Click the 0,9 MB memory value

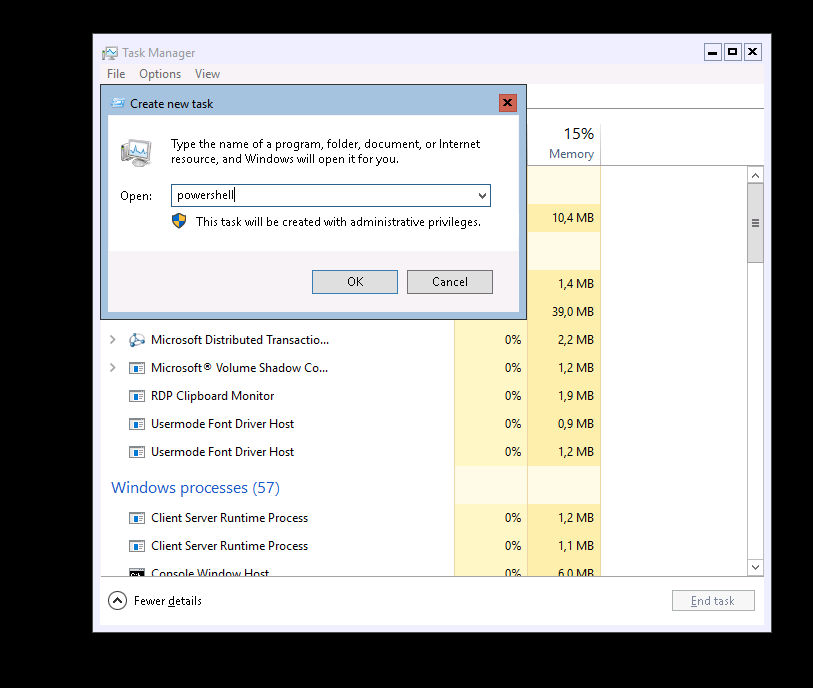(576, 424)
